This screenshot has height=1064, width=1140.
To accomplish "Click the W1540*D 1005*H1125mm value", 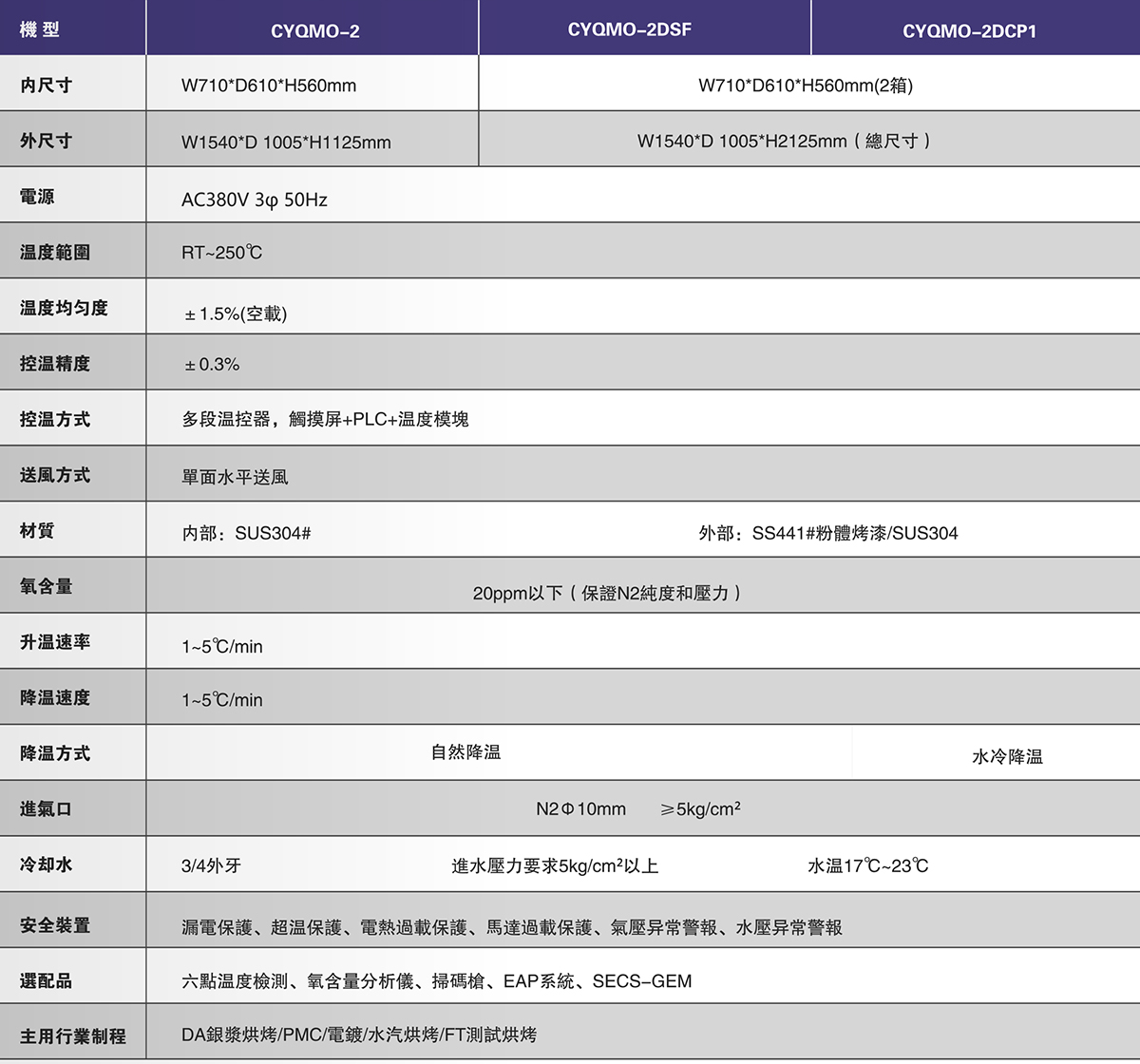I will coord(286,142).
